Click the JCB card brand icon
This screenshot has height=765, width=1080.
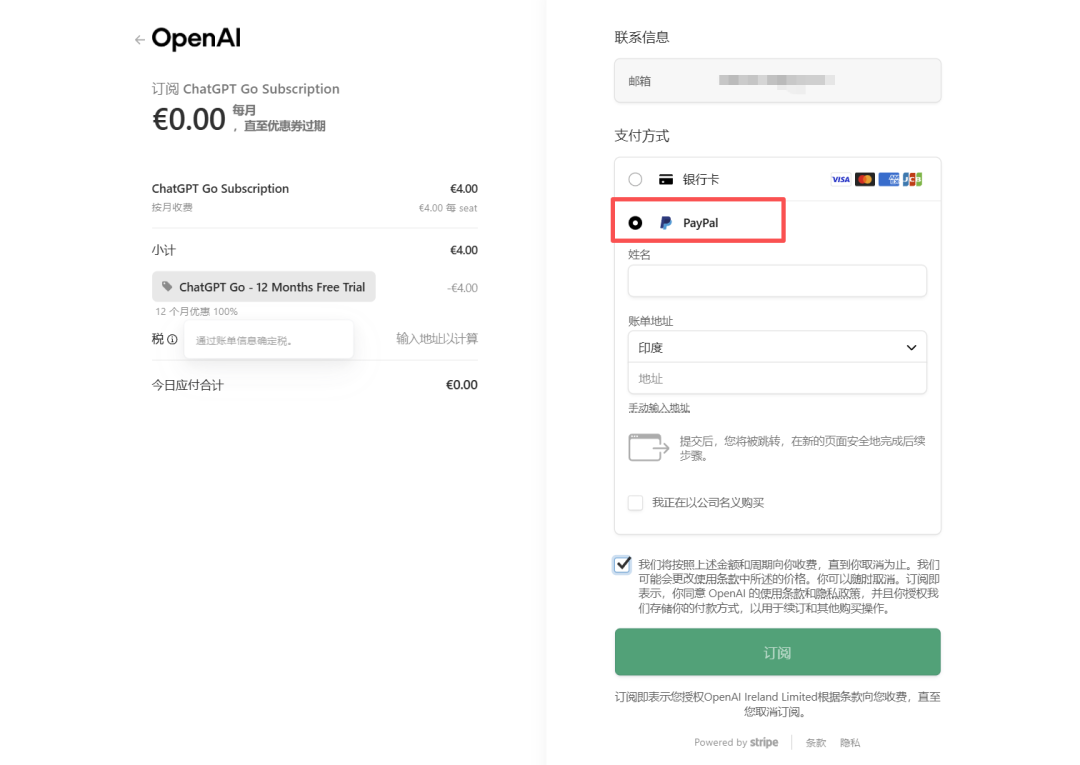(x=911, y=178)
